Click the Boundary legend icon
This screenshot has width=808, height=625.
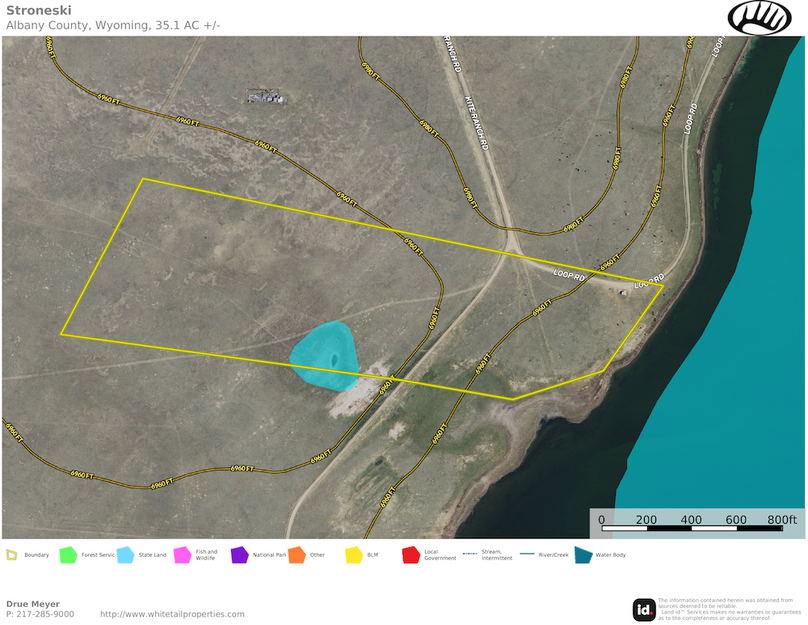(11, 554)
